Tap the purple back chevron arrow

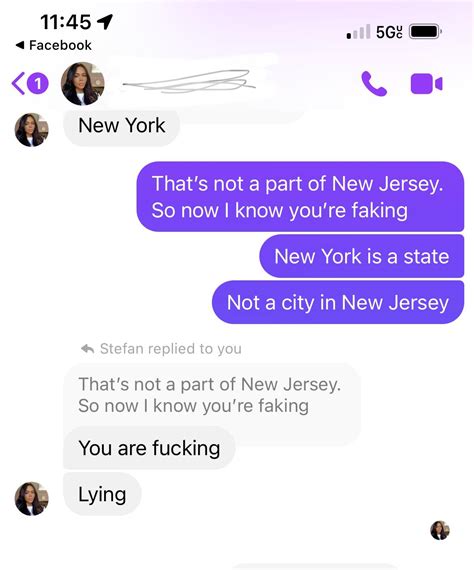tap(18, 84)
